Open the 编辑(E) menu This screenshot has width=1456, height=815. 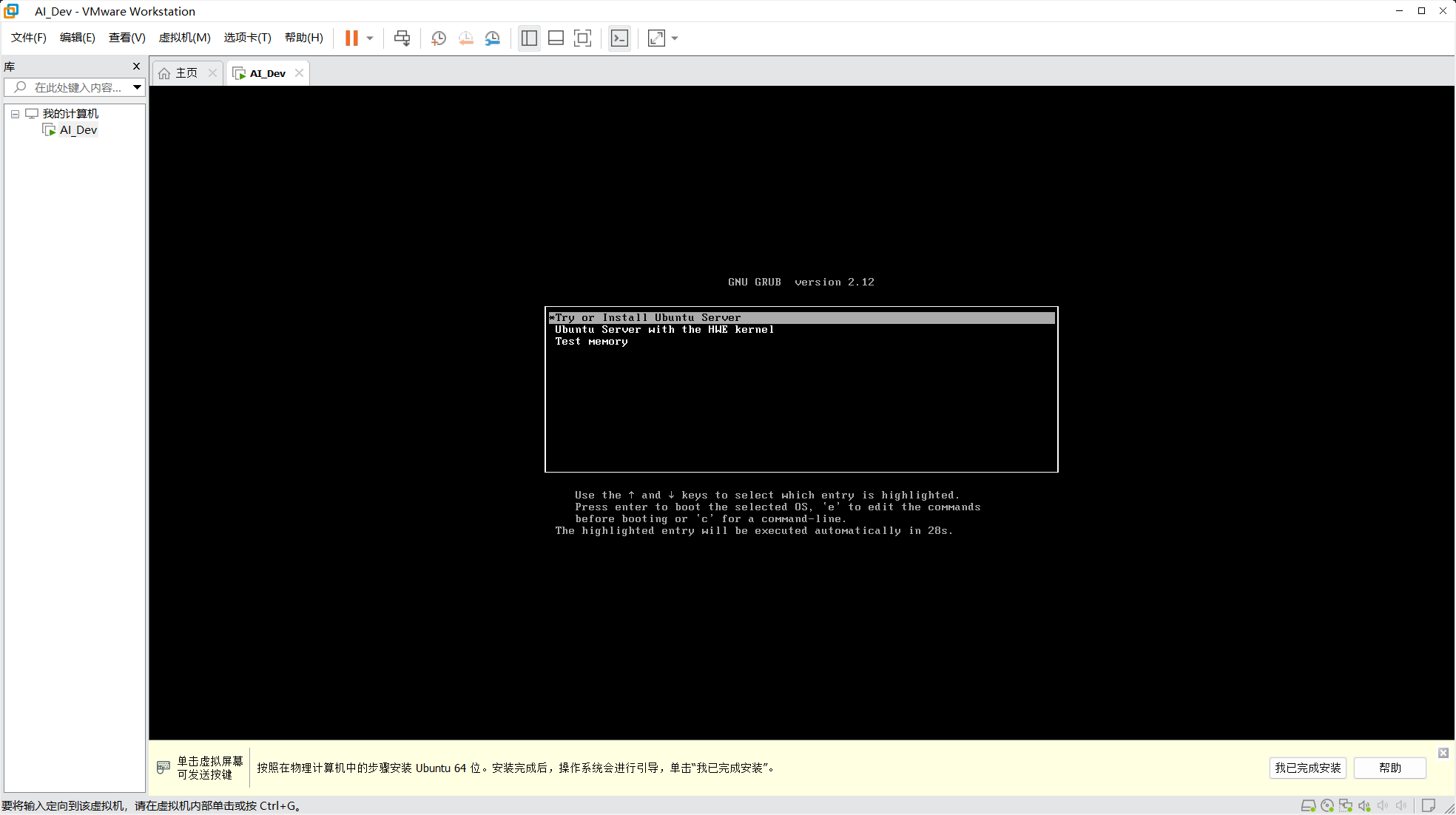coord(78,38)
